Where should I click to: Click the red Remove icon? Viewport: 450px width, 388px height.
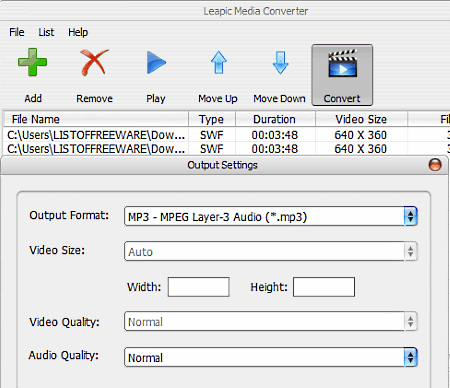(x=94, y=62)
